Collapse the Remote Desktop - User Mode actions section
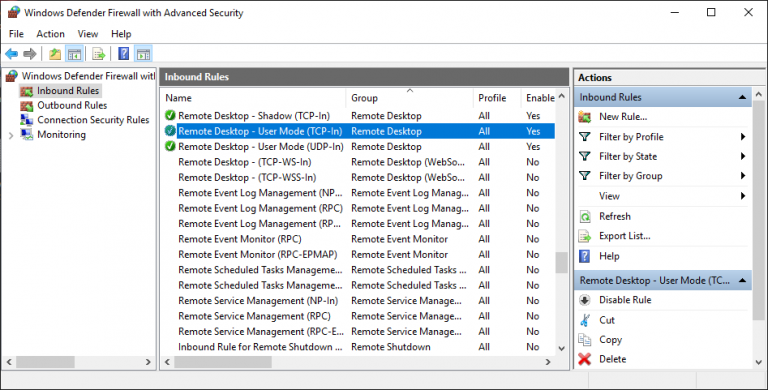Viewport: 768px width, 390px height. pos(743,280)
